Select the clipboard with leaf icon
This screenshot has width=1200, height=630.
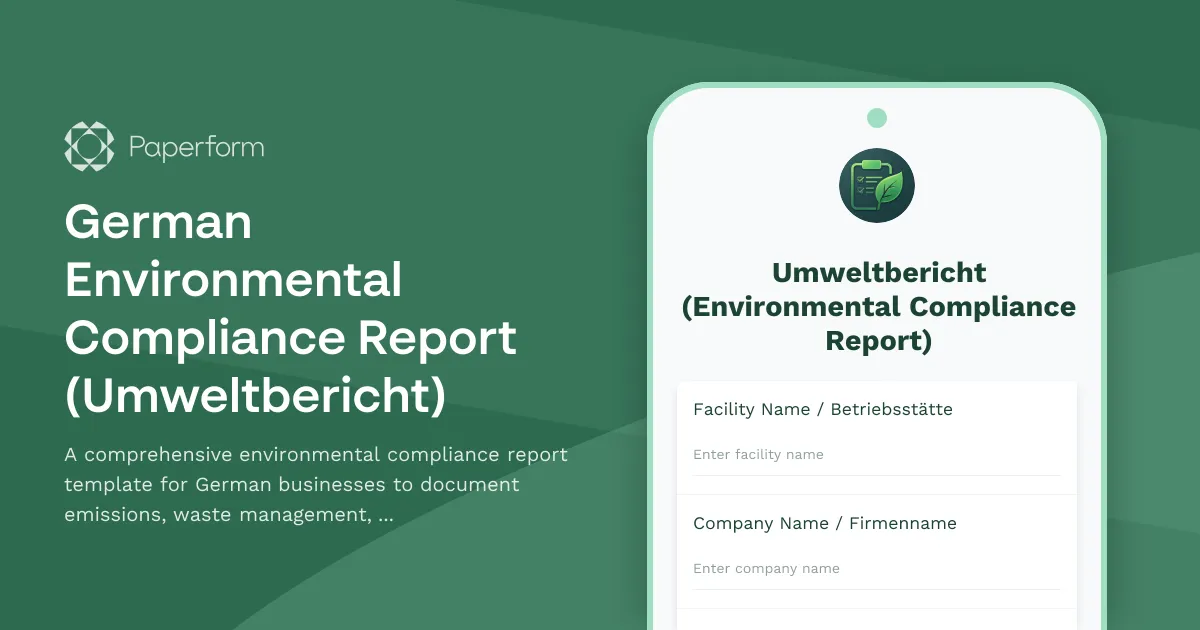click(877, 185)
